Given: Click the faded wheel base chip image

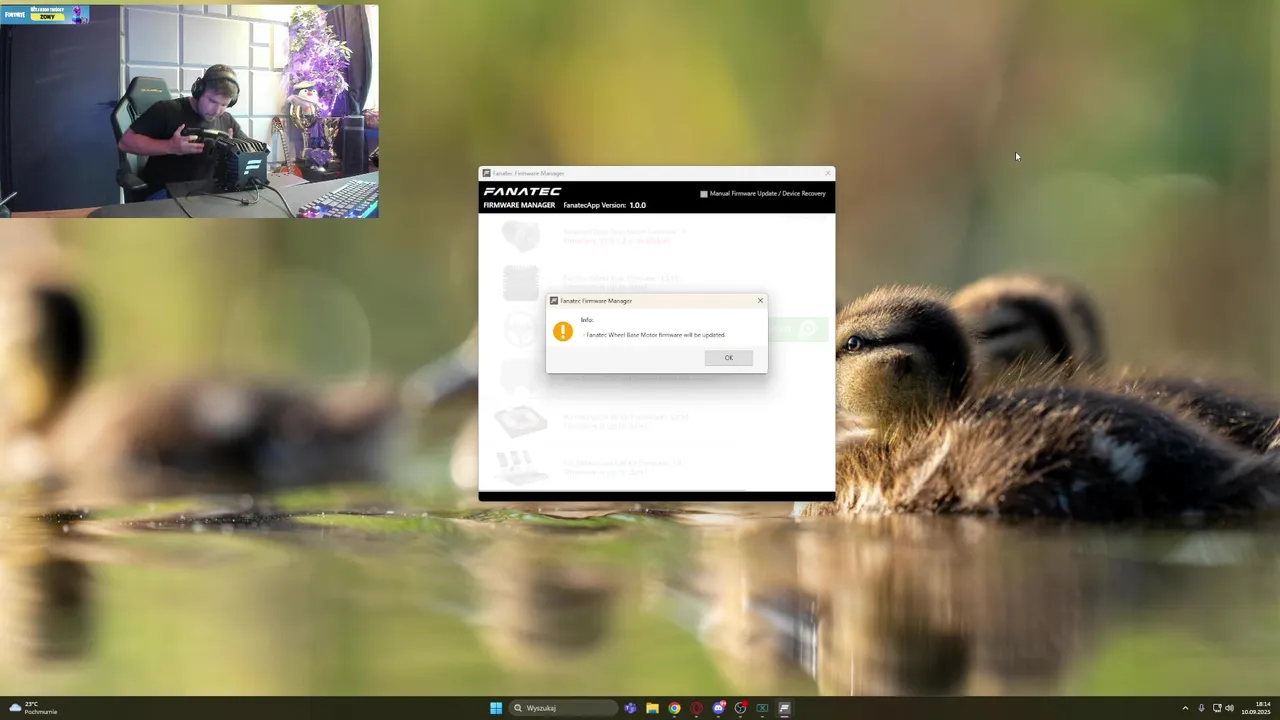Looking at the screenshot, I should (x=521, y=283).
